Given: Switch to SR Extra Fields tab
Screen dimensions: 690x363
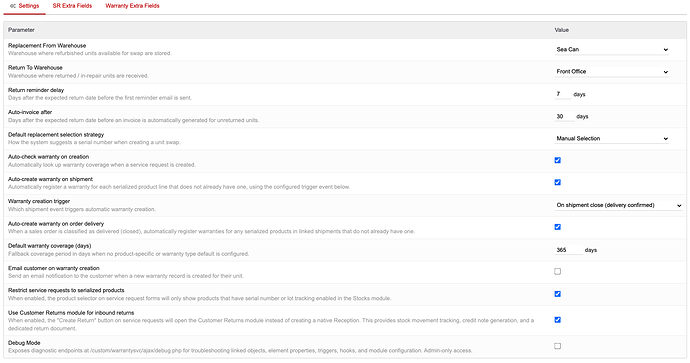Looking at the screenshot, I should (x=72, y=6).
